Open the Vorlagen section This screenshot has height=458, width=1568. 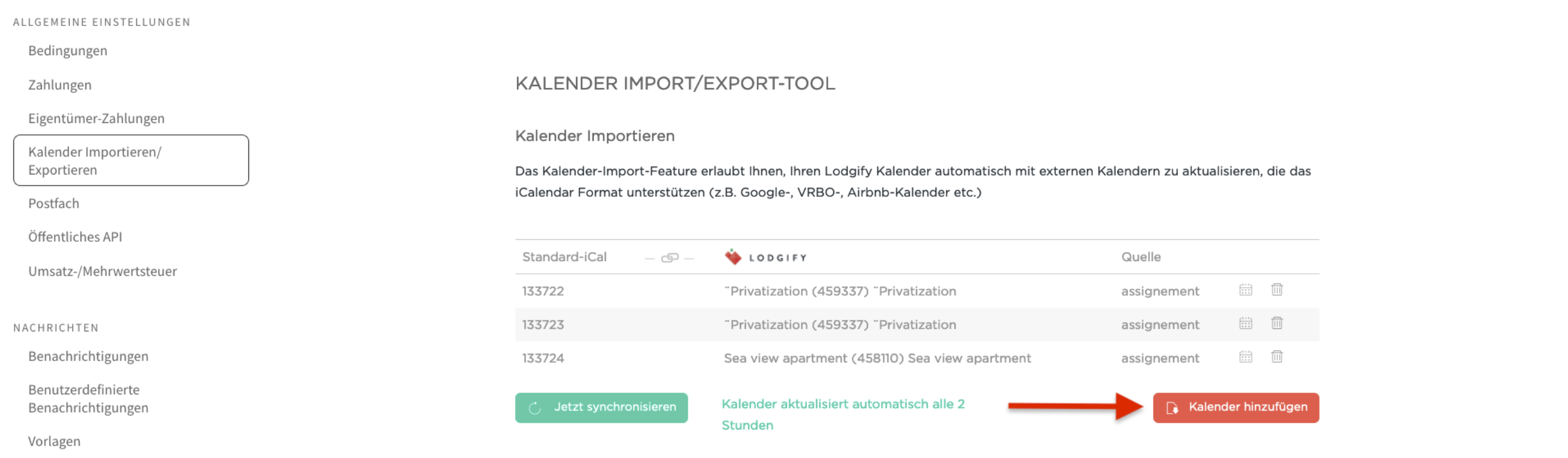tap(54, 441)
